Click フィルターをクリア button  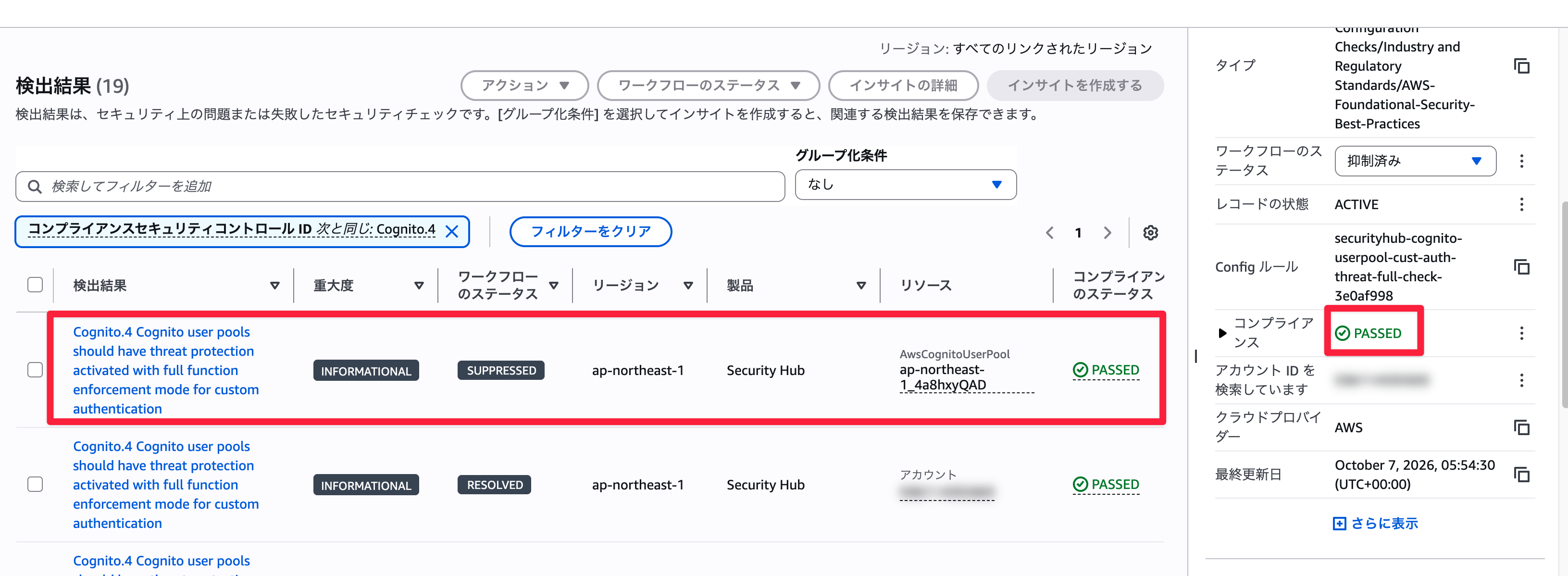590,231
